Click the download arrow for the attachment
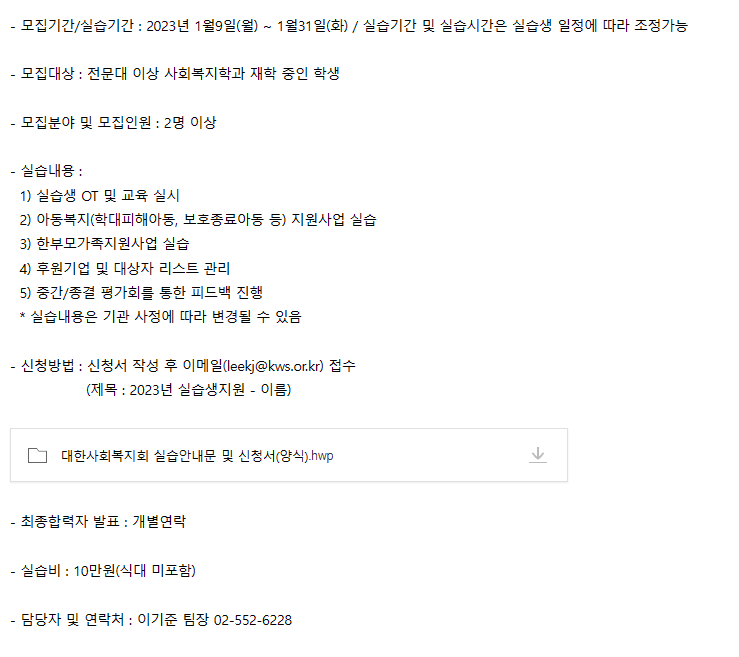Viewport: 739px width, 657px height. [x=538, y=455]
